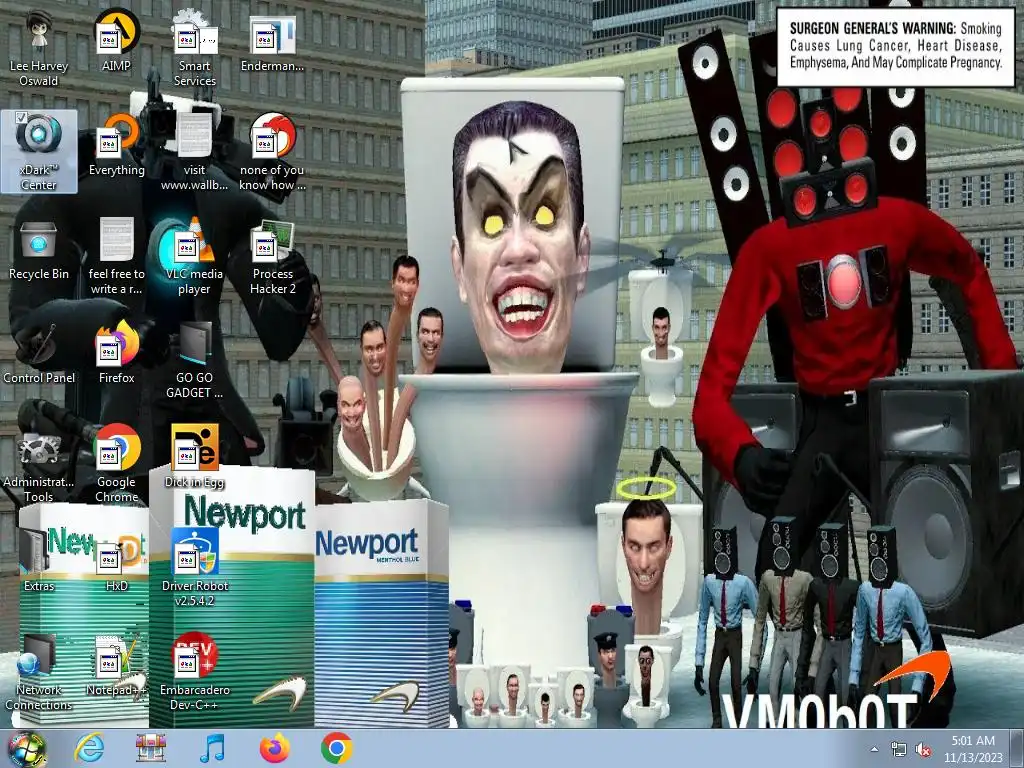Click the Windows Start button
Viewport: 1024px width, 768px height.
click(27, 749)
